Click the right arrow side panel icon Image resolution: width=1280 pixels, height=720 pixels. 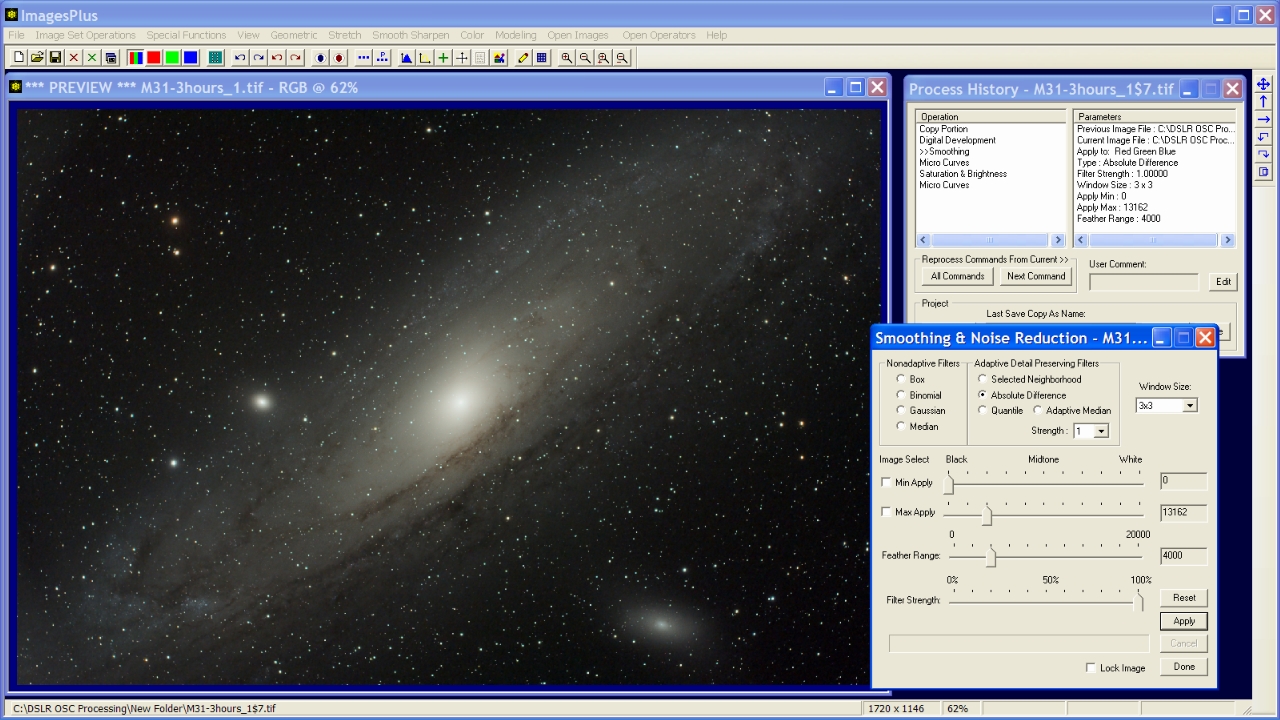point(1263,120)
